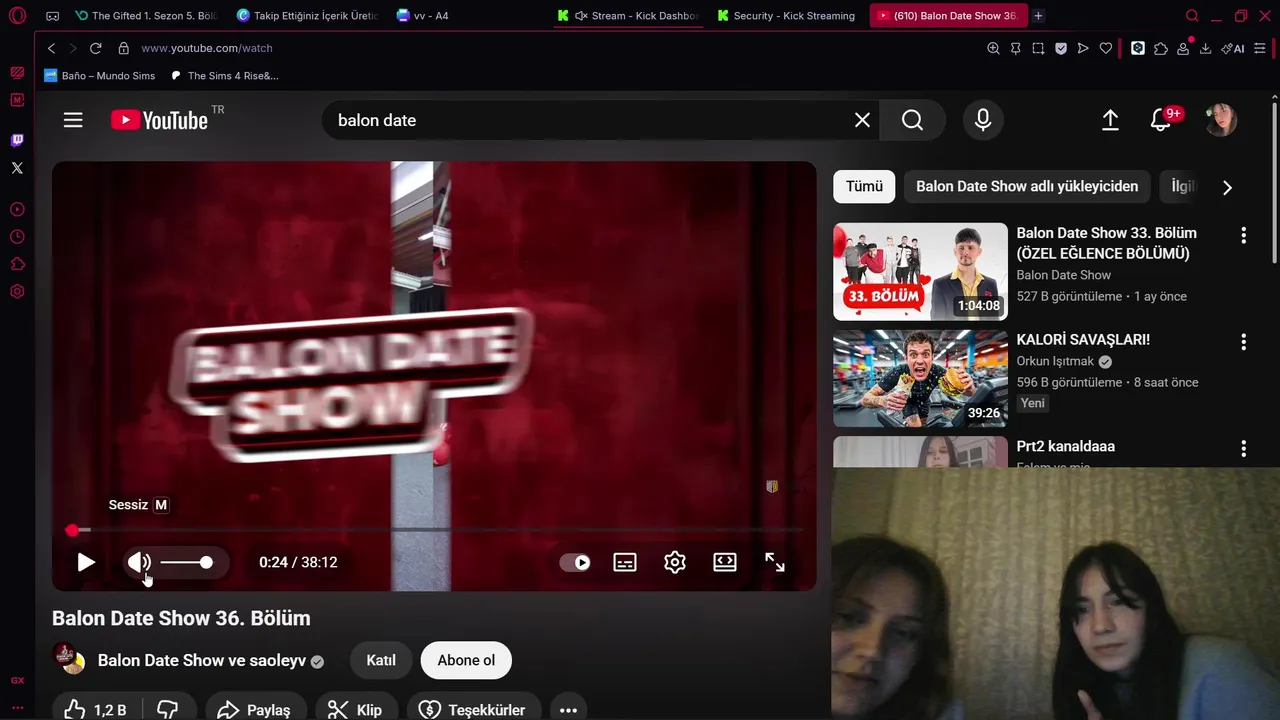Screen dimensions: 1280x720
Task: Open GX Corner gamepad icon in tab bar
Action: [53, 16]
